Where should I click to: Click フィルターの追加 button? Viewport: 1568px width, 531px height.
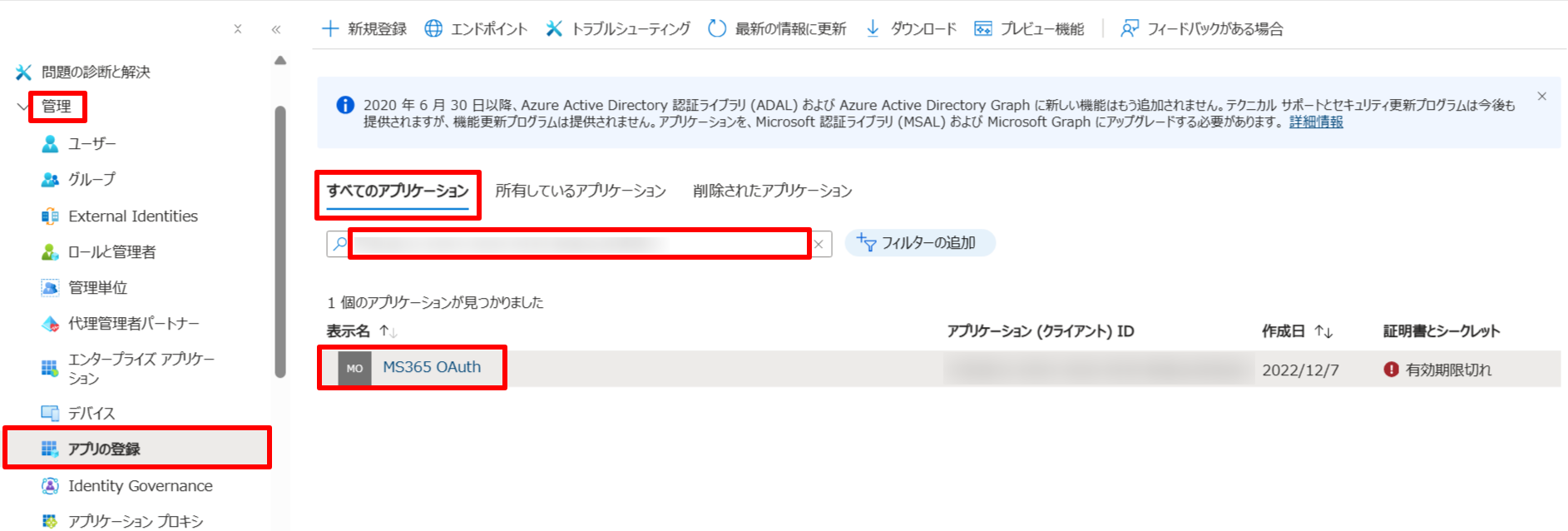coord(920,243)
